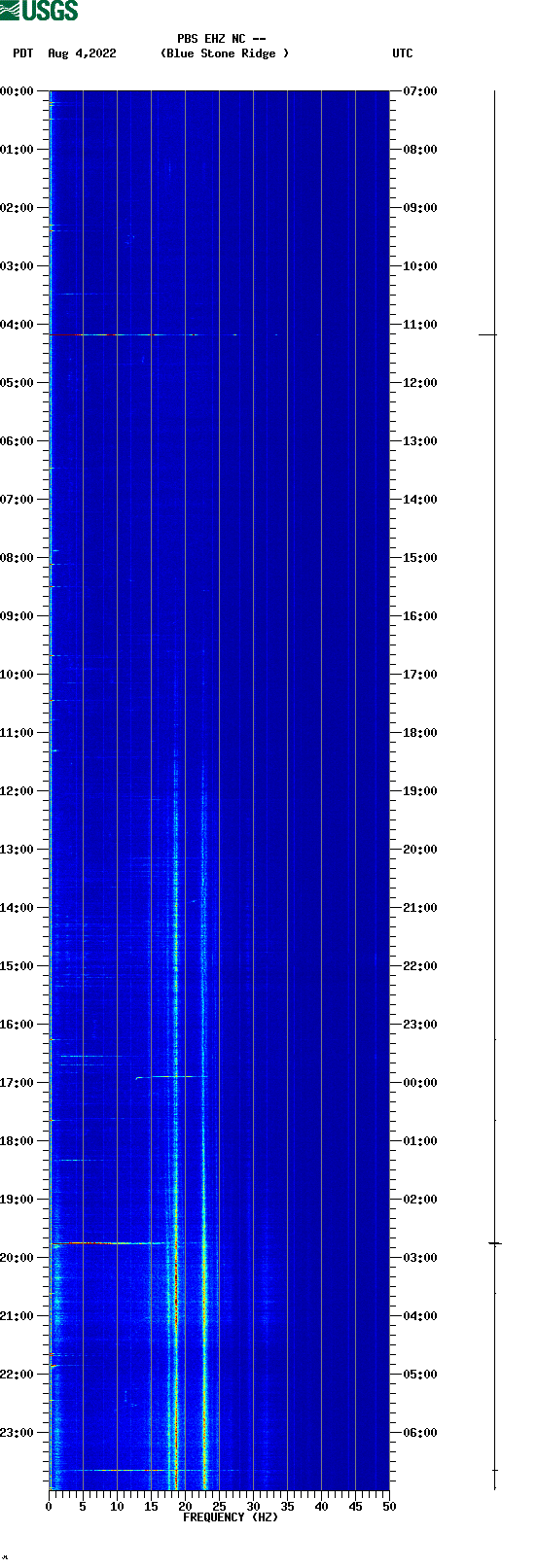Click the PDT time label '12:00'
The width and height of the screenshot is (537, 1568).
click(17, 791)
